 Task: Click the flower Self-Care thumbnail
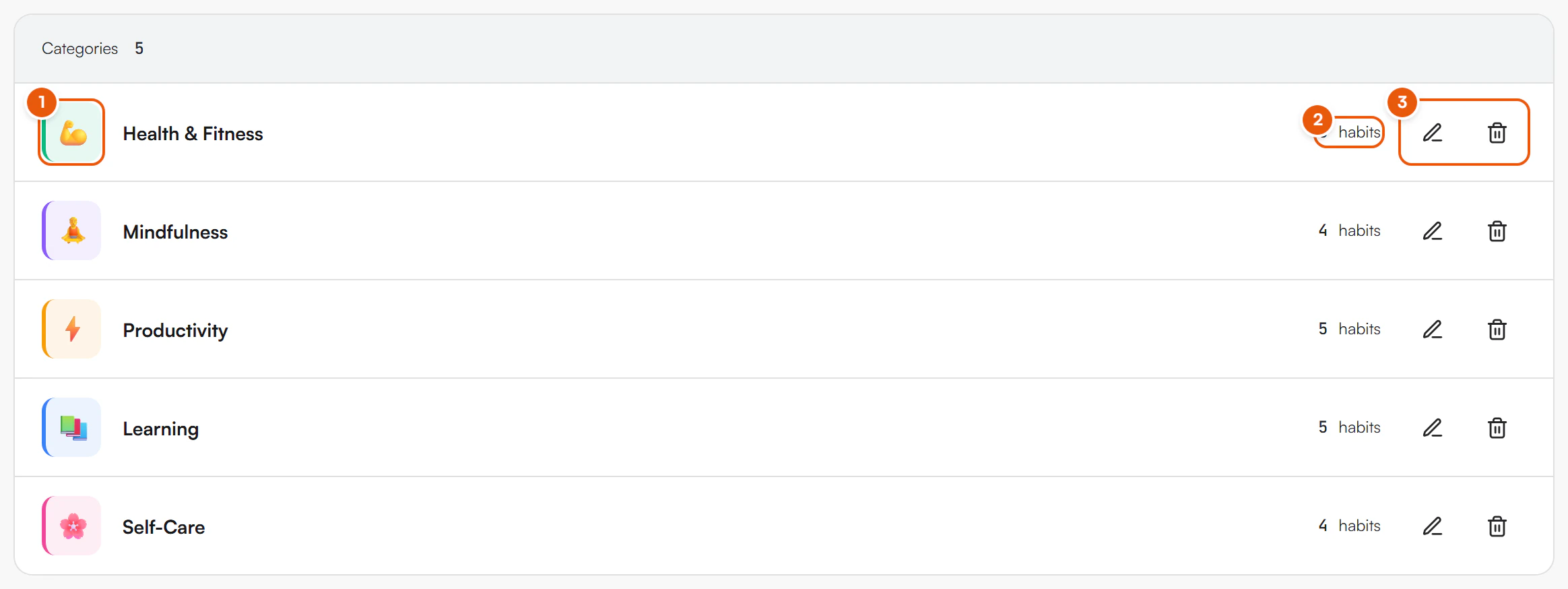[x=71, y=526]
